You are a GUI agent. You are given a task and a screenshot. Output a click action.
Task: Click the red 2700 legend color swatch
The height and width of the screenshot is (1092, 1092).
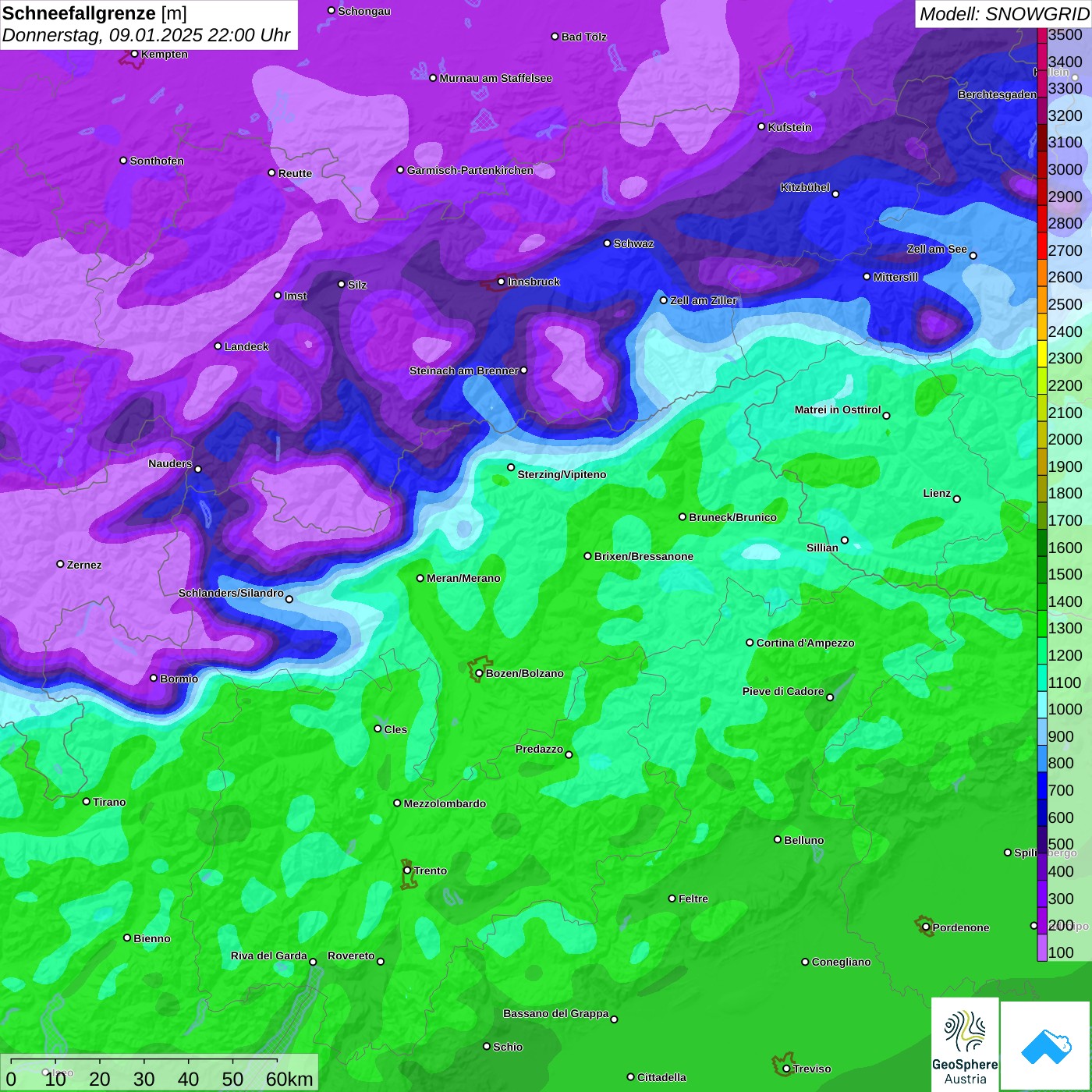[x=1042, y=245]
